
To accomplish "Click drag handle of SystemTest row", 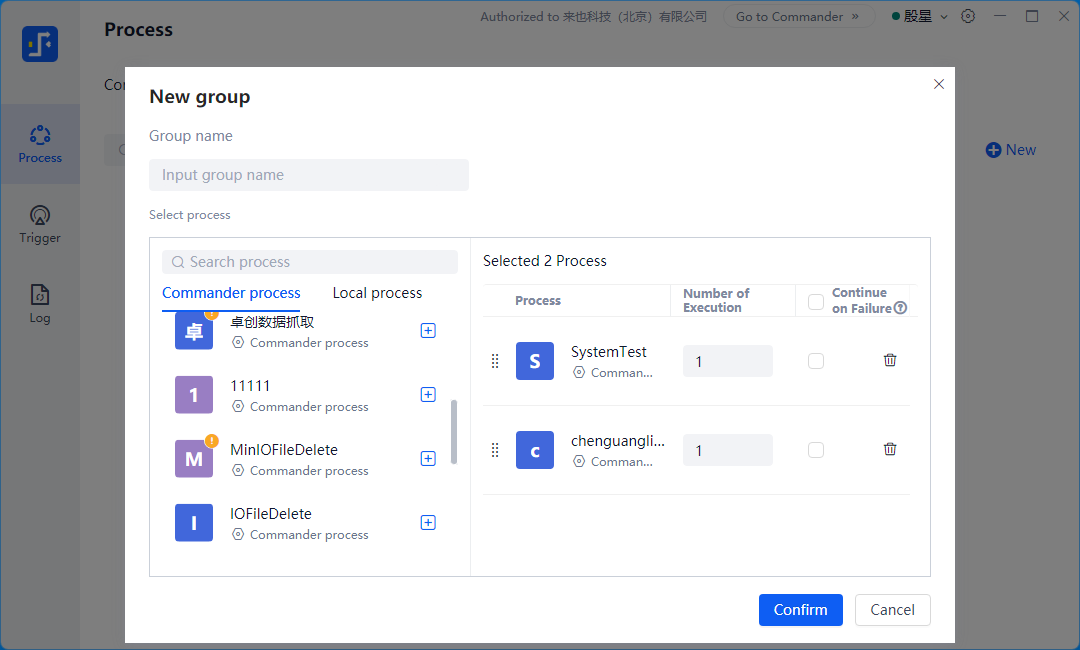I will point(495,361).
